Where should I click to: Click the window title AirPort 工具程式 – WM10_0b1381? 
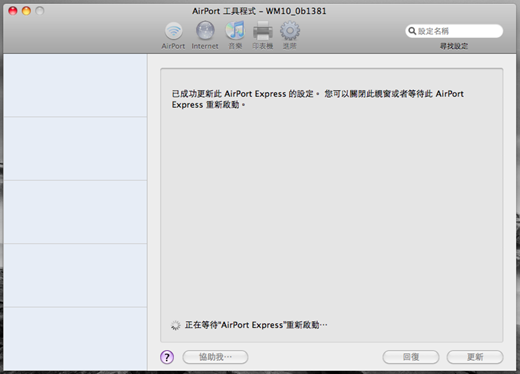click(x=259, y=11)
